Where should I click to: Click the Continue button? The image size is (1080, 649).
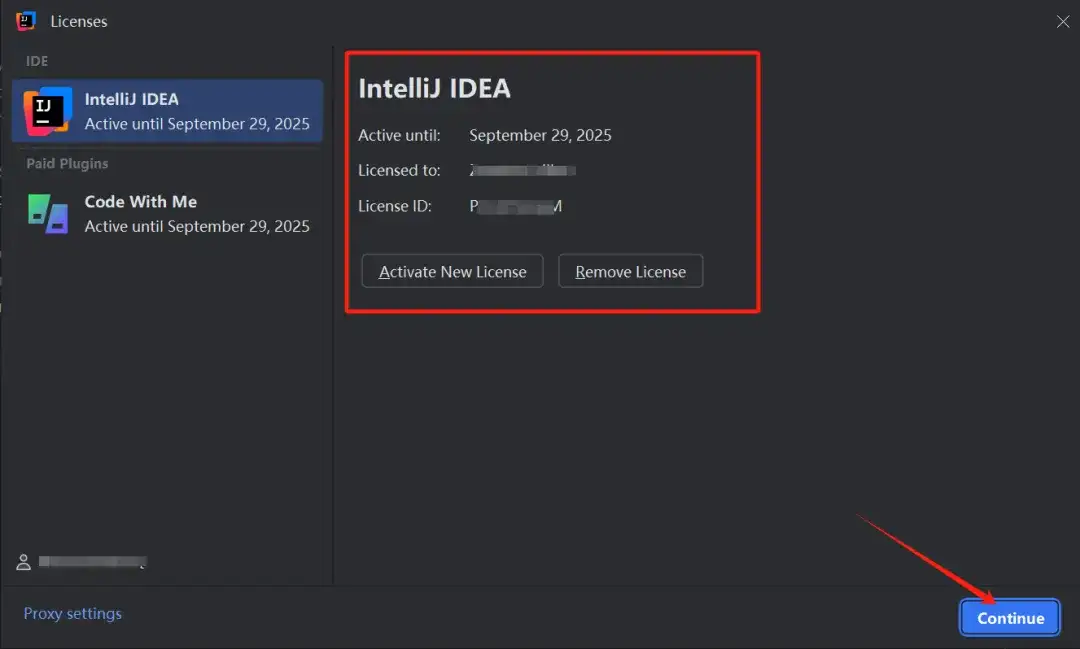[1010, 618]
